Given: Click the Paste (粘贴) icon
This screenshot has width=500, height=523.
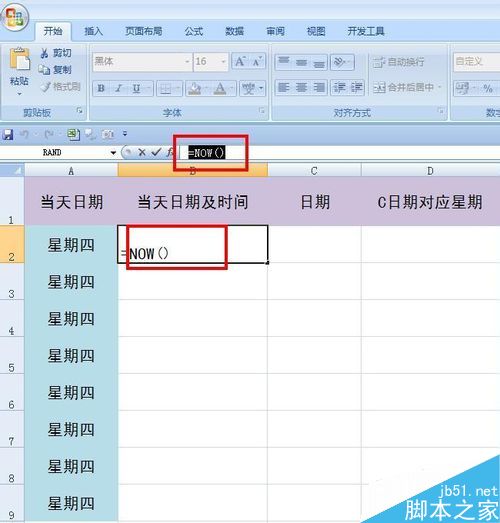Looking at the screenshot, I should [x=20, y=58].
